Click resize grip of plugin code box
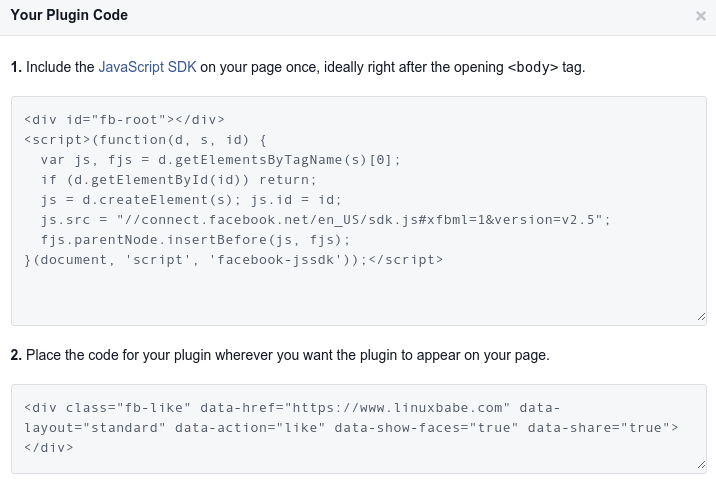The width and height of the screenshot is (716, 482). coord(701,466)
